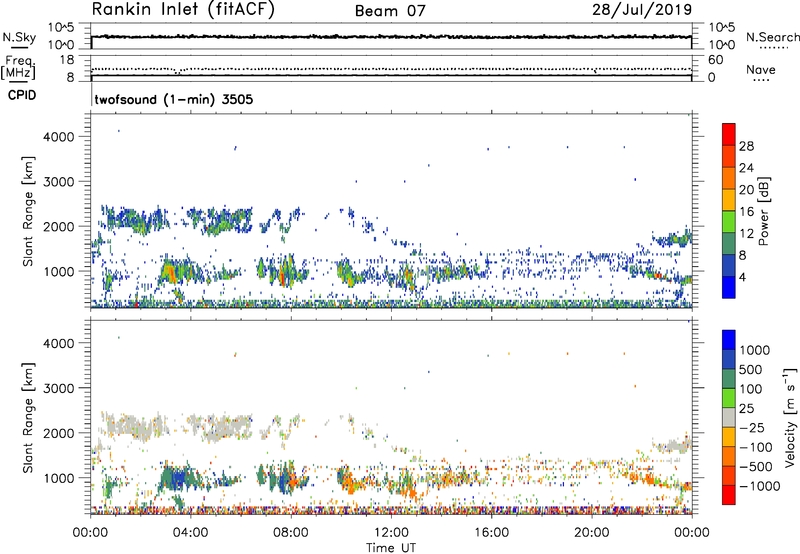Click the '4000' range tick on the power panel
The image size is (800, 554).
[58, 137]
